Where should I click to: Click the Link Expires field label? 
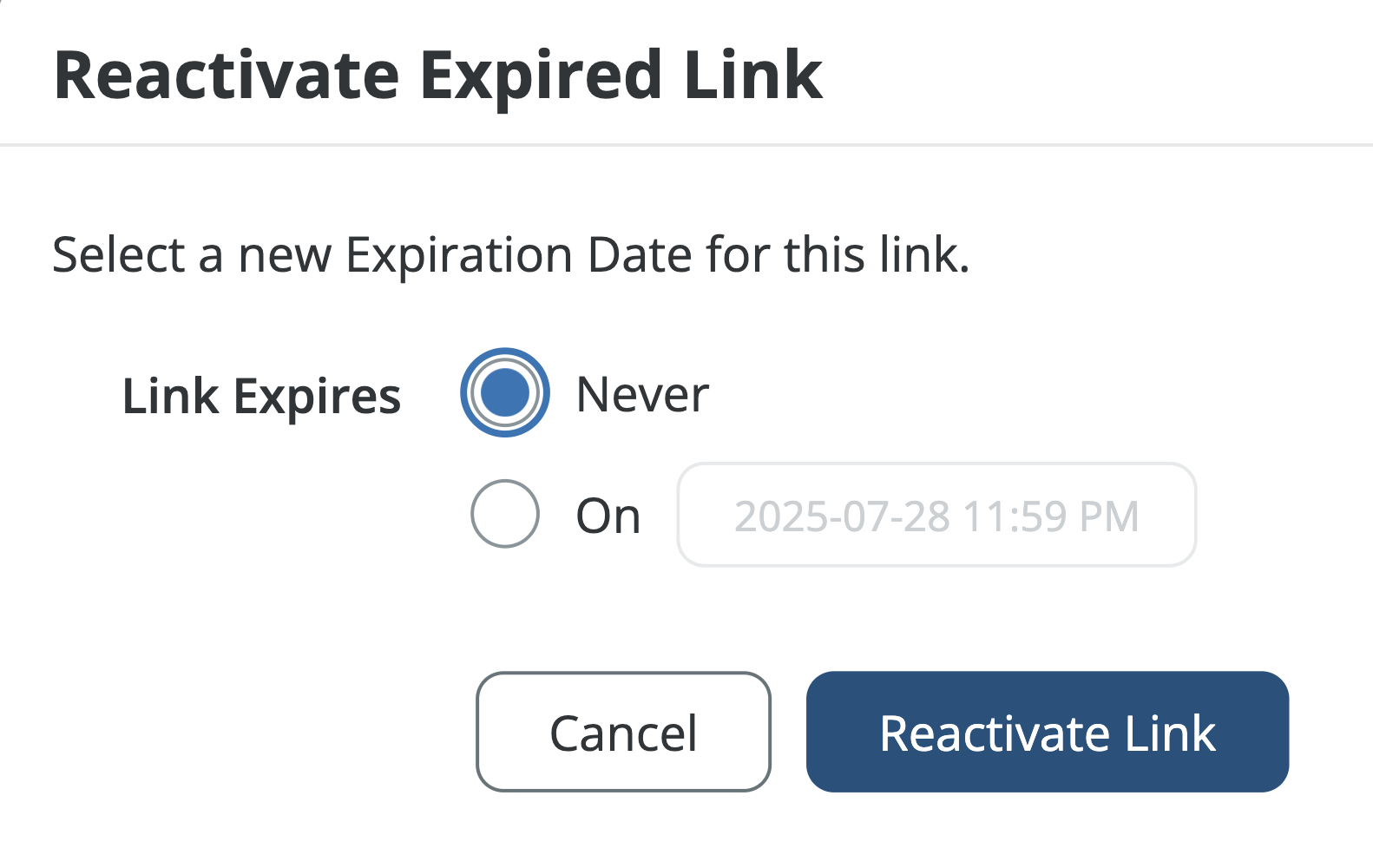tap(261, 397)
